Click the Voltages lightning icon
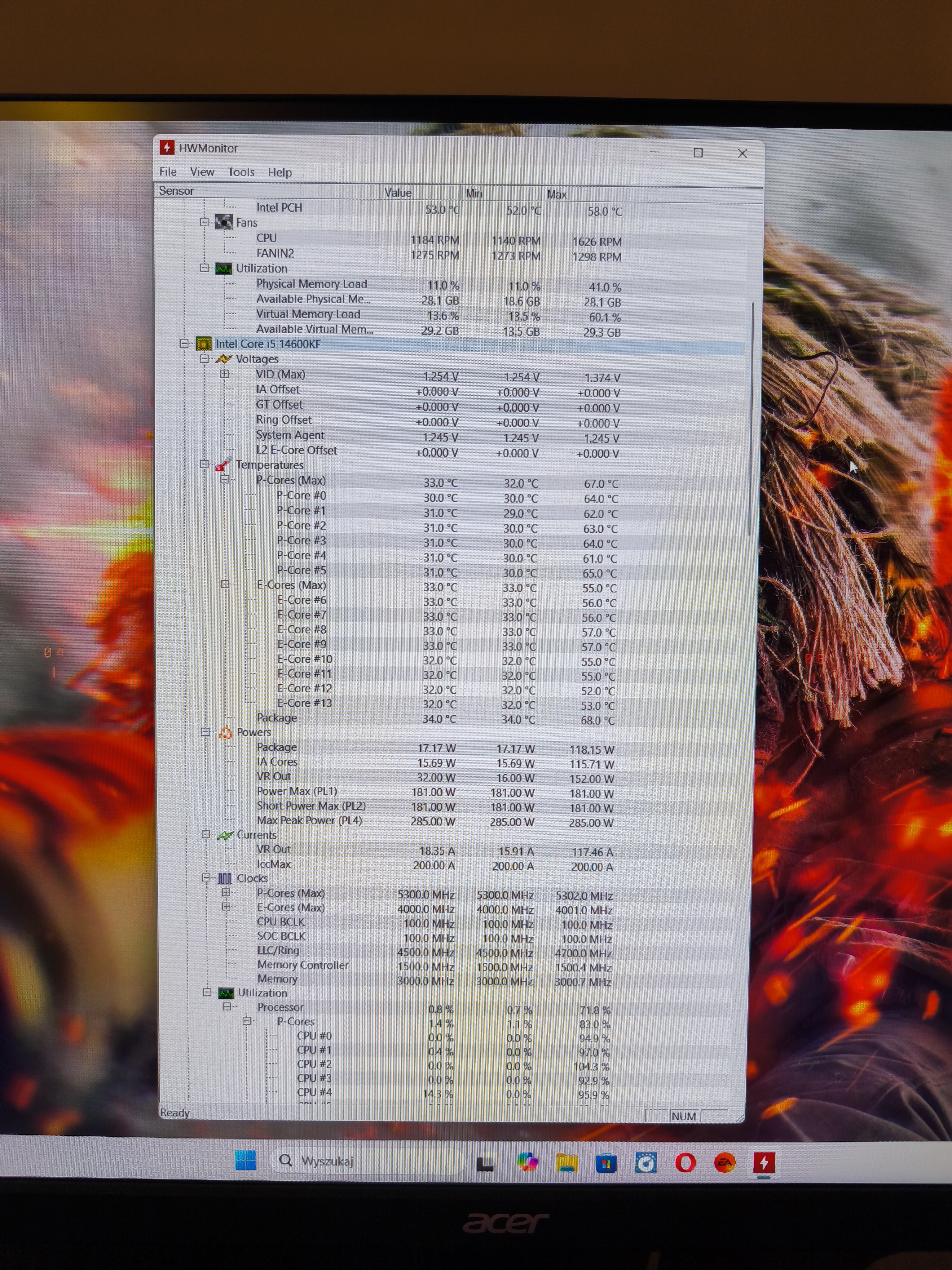 (224, 359)
